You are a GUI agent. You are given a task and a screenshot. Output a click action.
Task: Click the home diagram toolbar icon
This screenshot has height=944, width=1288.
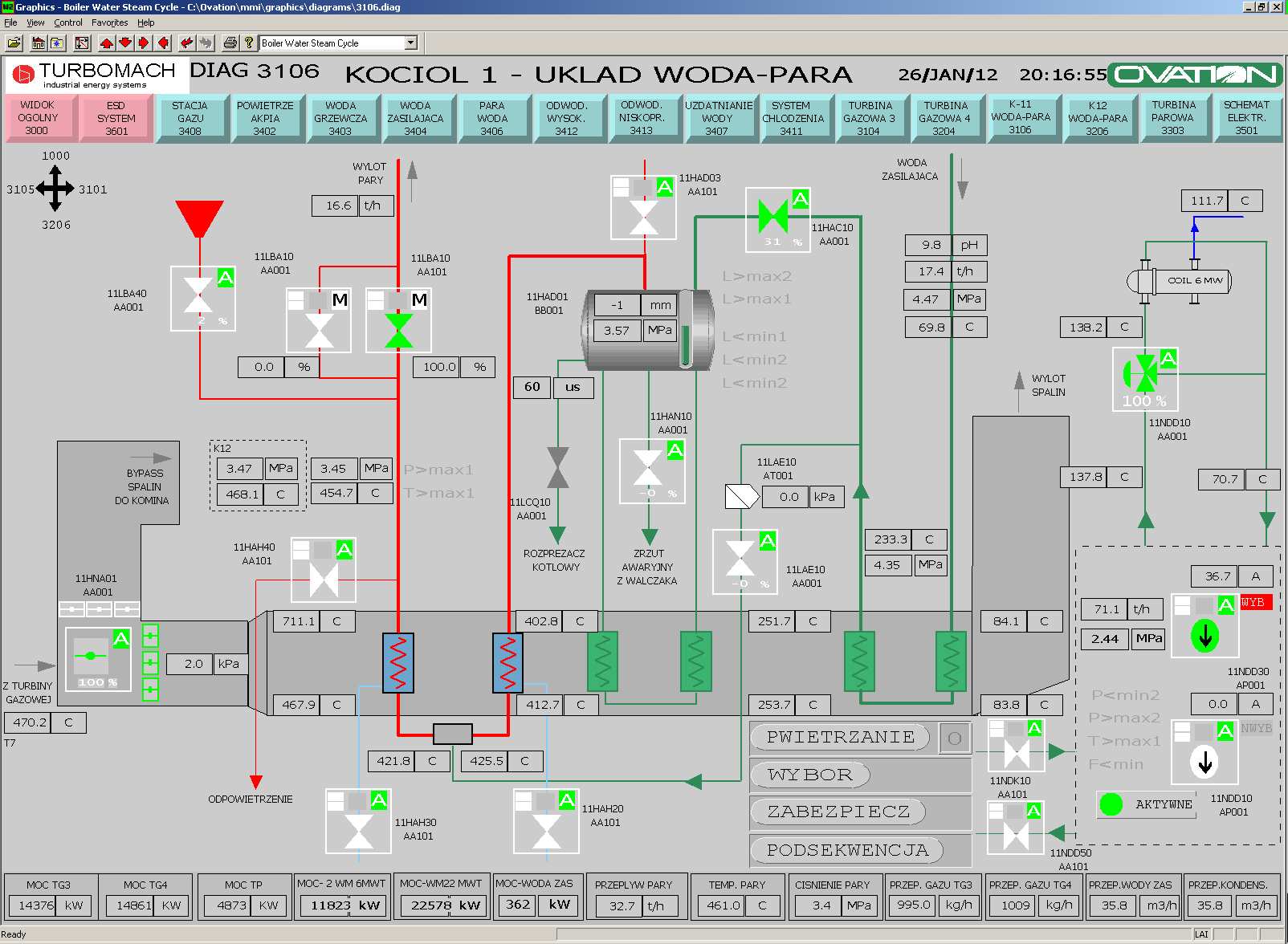click(x=38, y=43)
